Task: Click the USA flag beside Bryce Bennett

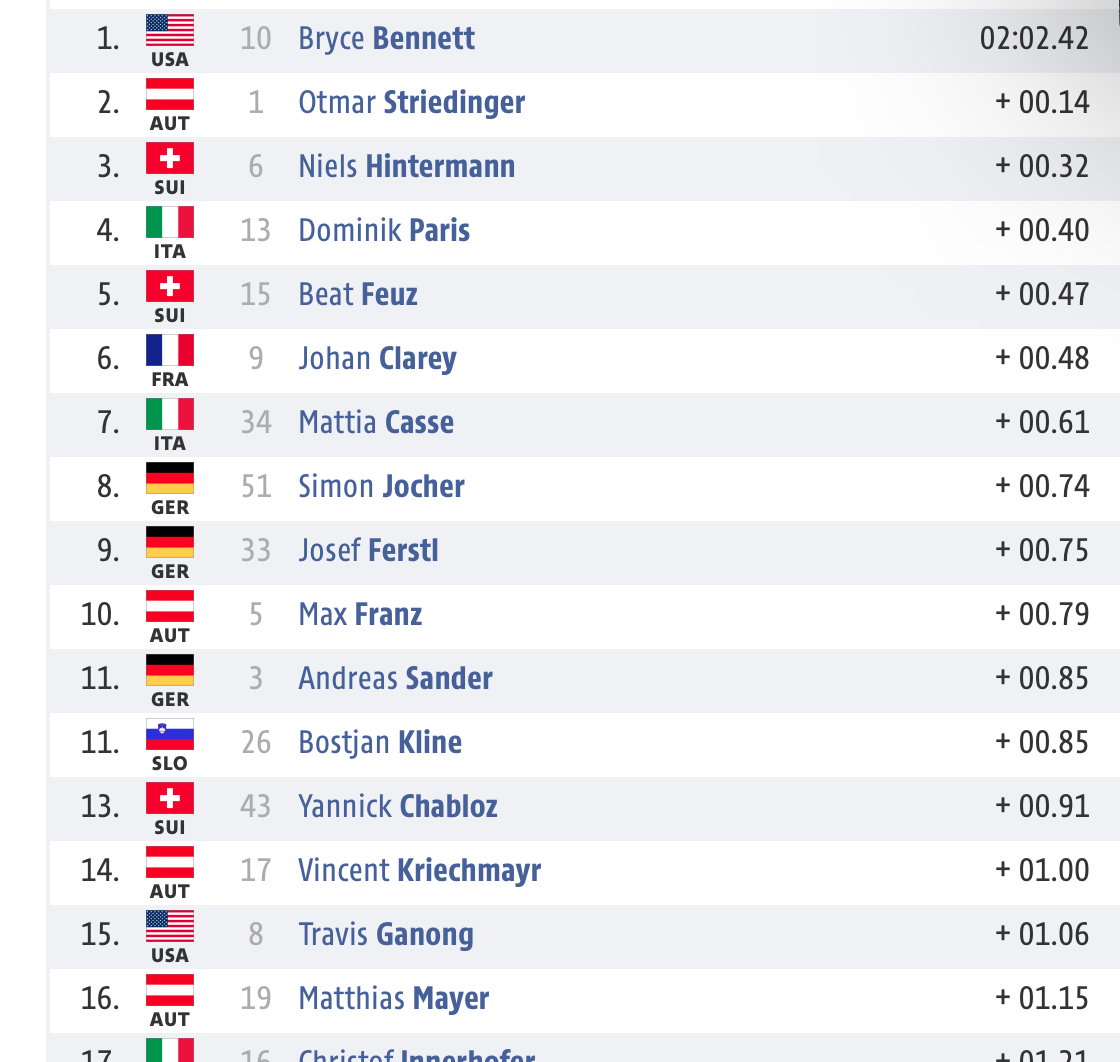Action: (170, 31)
